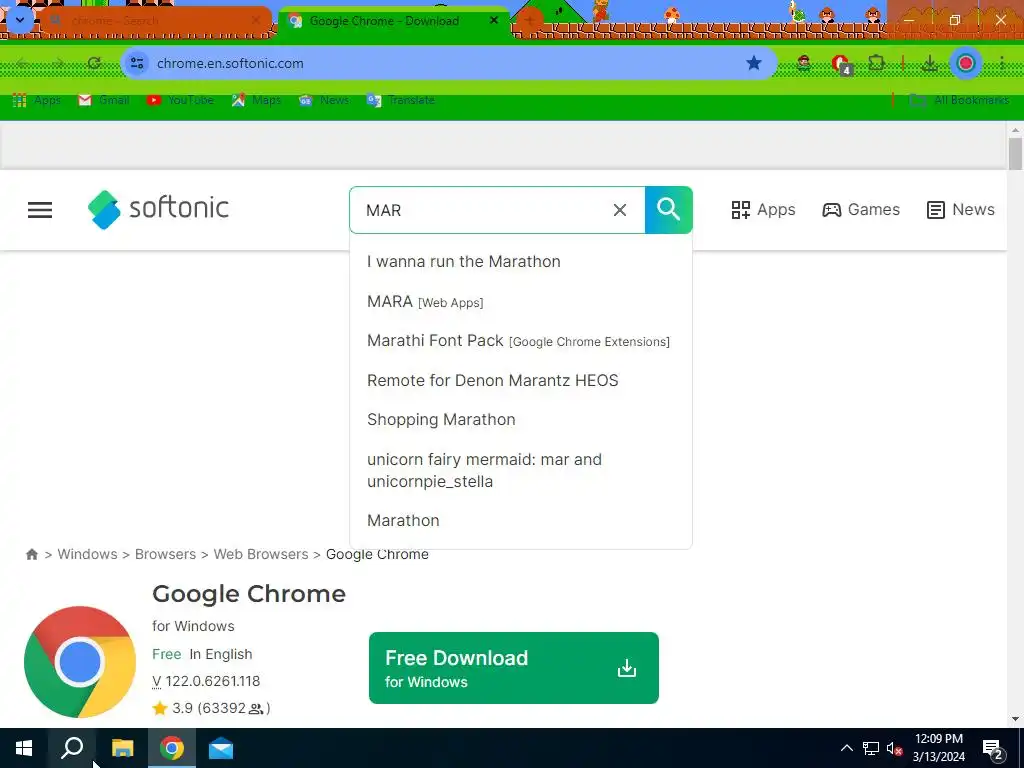Click the Free Download for Windows button
Viewport: 1024px width, 768px height.
[513, 667]
